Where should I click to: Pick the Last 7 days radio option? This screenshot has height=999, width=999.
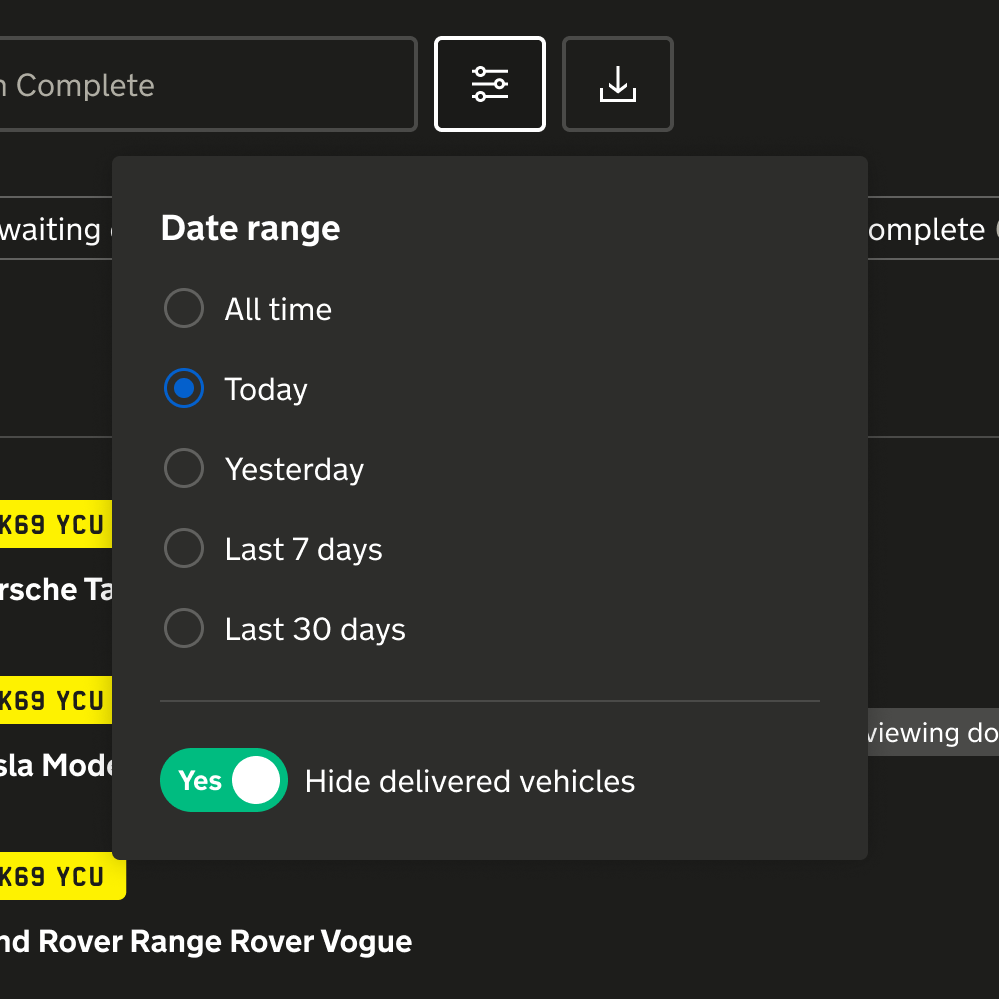[184, 549]
